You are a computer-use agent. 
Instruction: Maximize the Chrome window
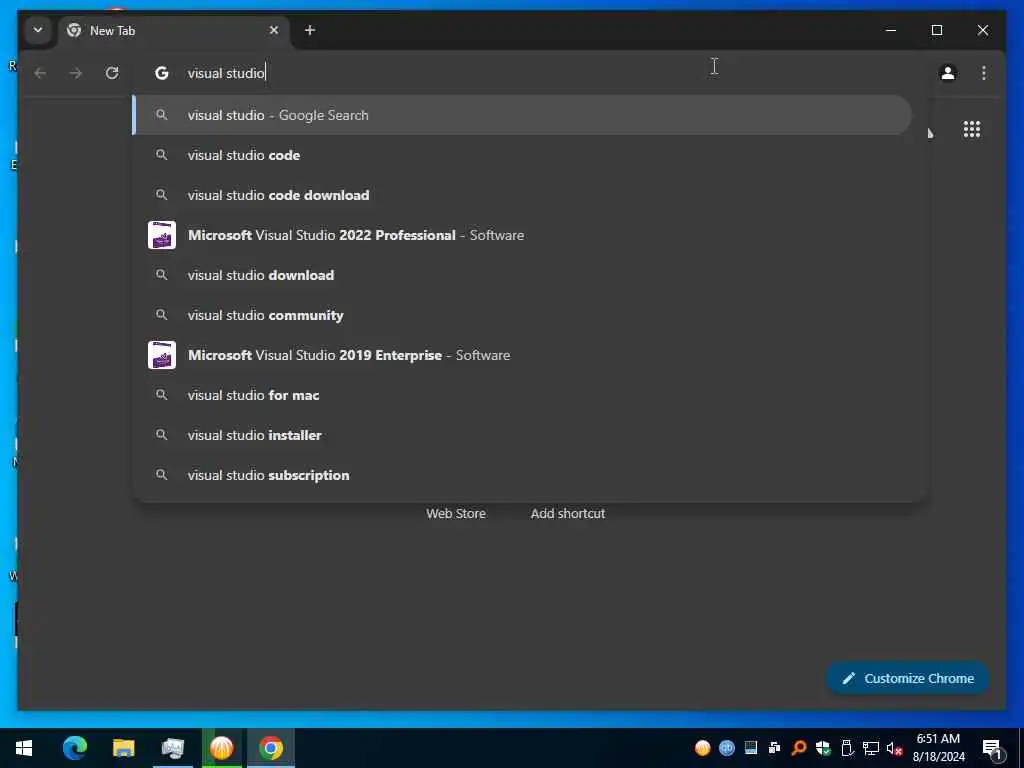(x=936, y=30)
